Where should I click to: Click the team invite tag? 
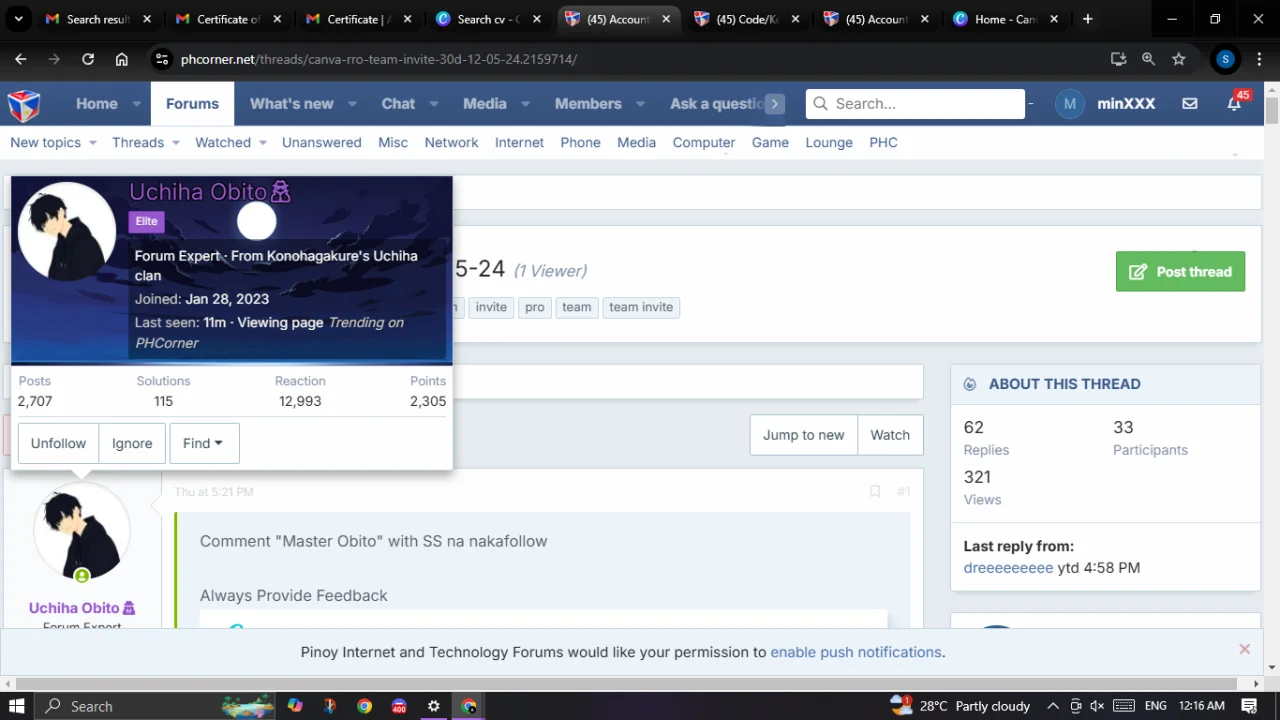tap(641, 307)
